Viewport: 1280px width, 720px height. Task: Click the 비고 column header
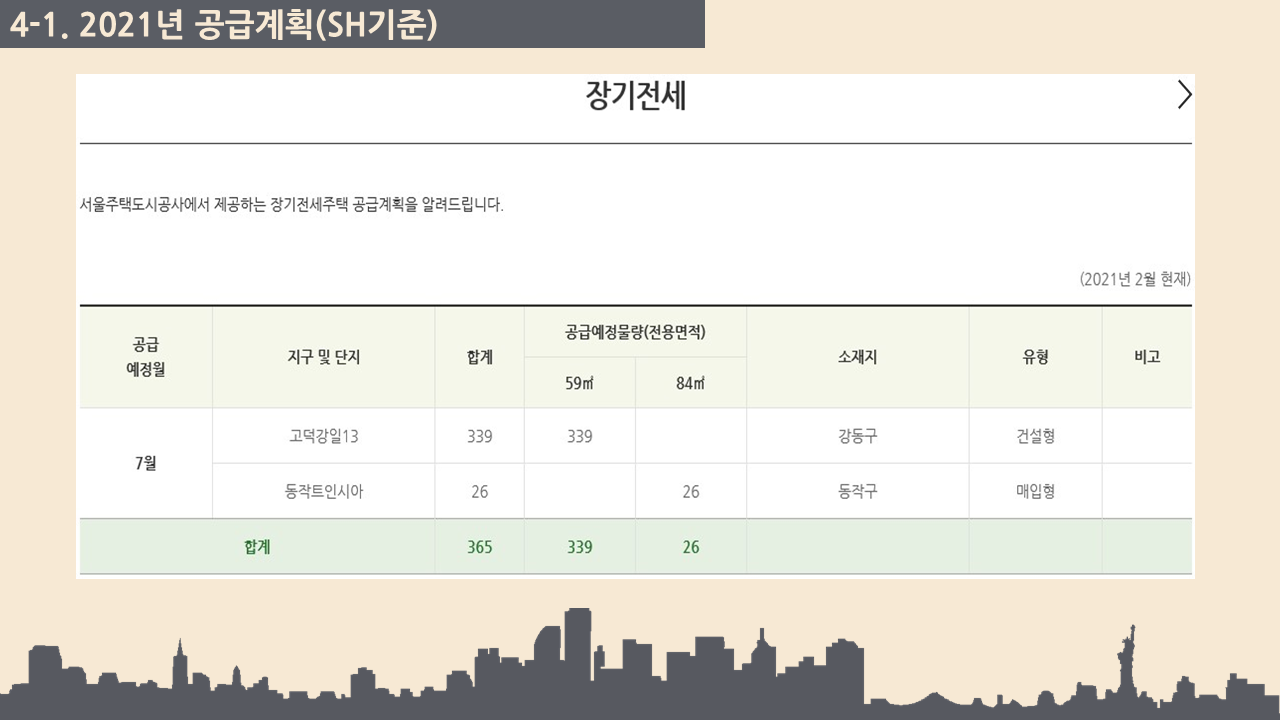(1147, 357)
